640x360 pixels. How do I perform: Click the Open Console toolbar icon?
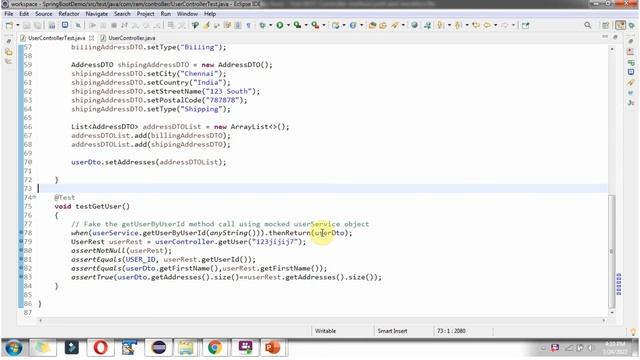65,25
